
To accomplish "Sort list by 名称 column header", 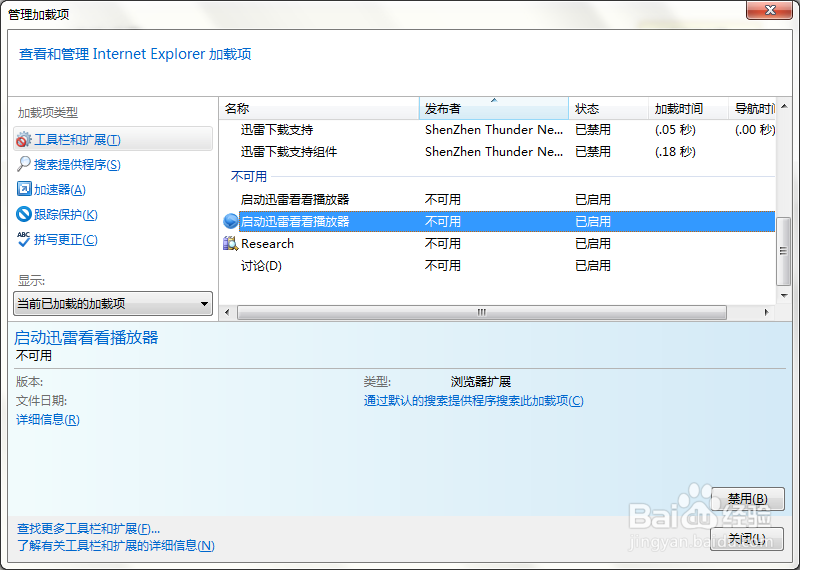I will point(319,109).
